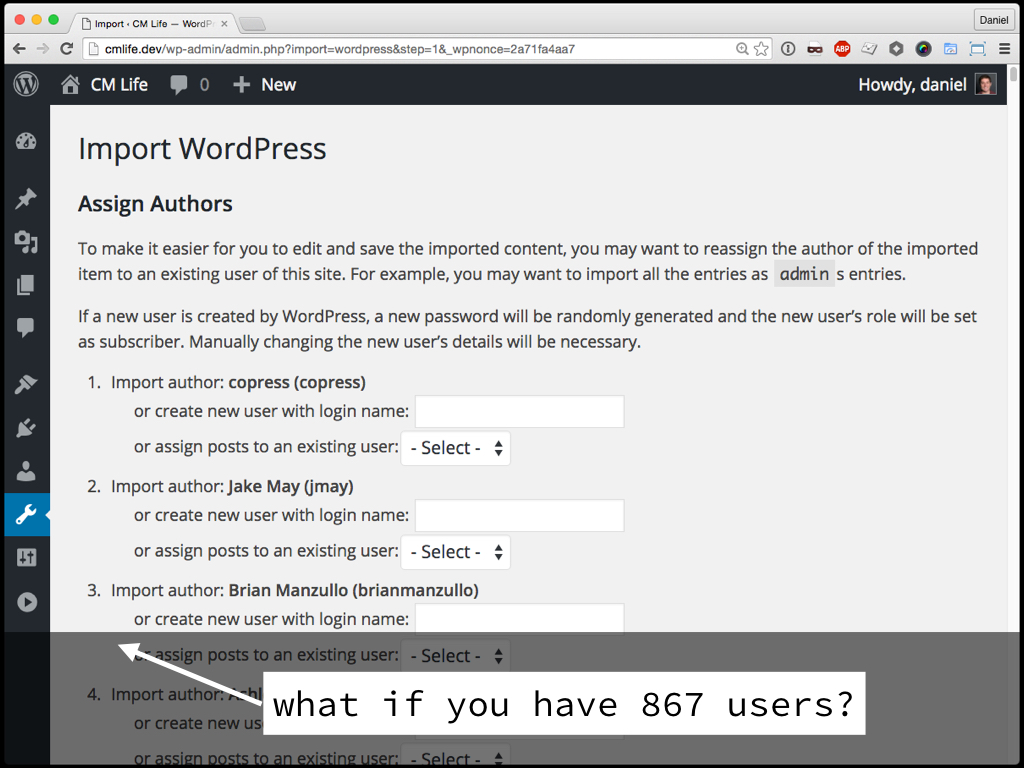Bookmark this page with the star
Screen dimensions: 1024x768
click(761, 49)
